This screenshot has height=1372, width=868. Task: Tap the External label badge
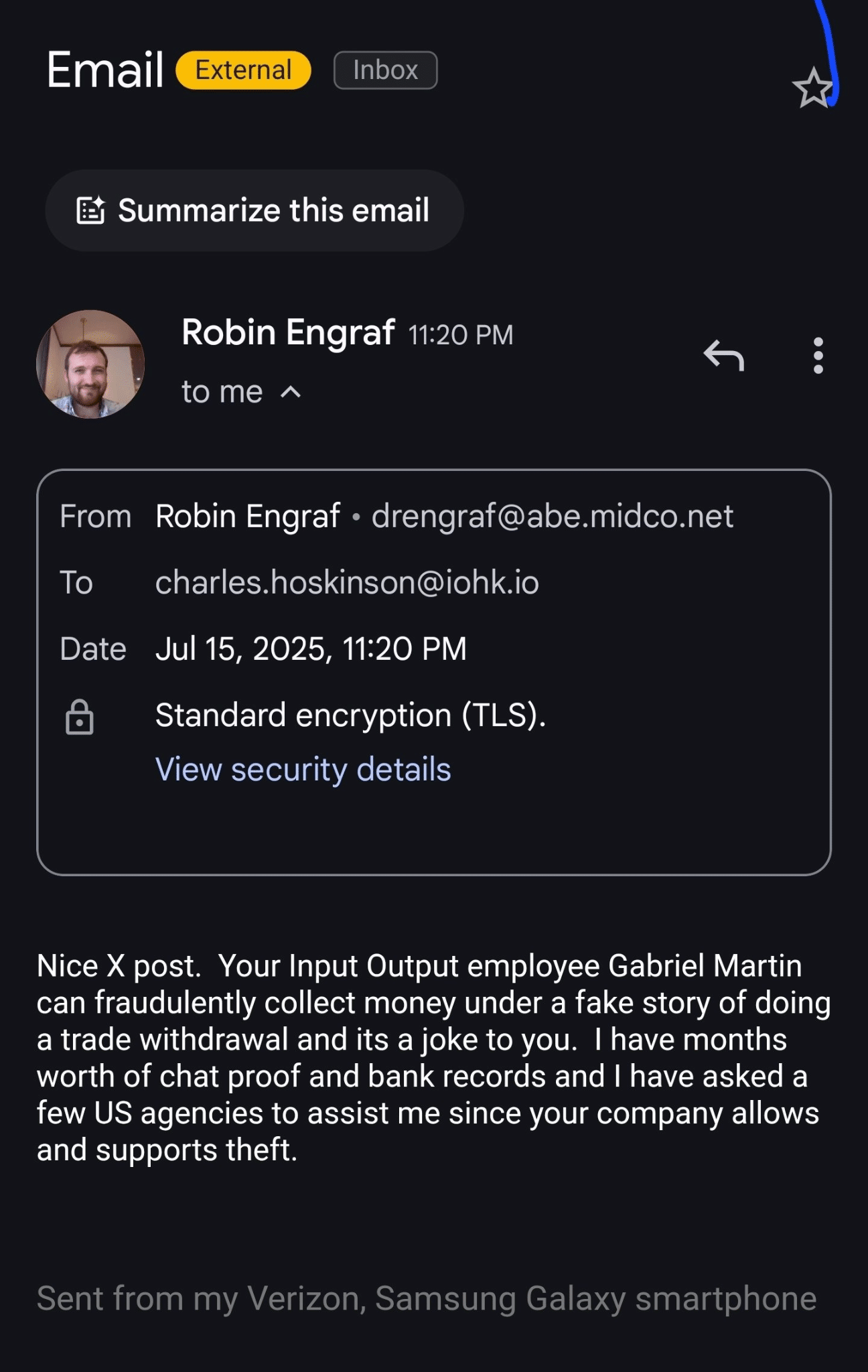tap(243, 70)
